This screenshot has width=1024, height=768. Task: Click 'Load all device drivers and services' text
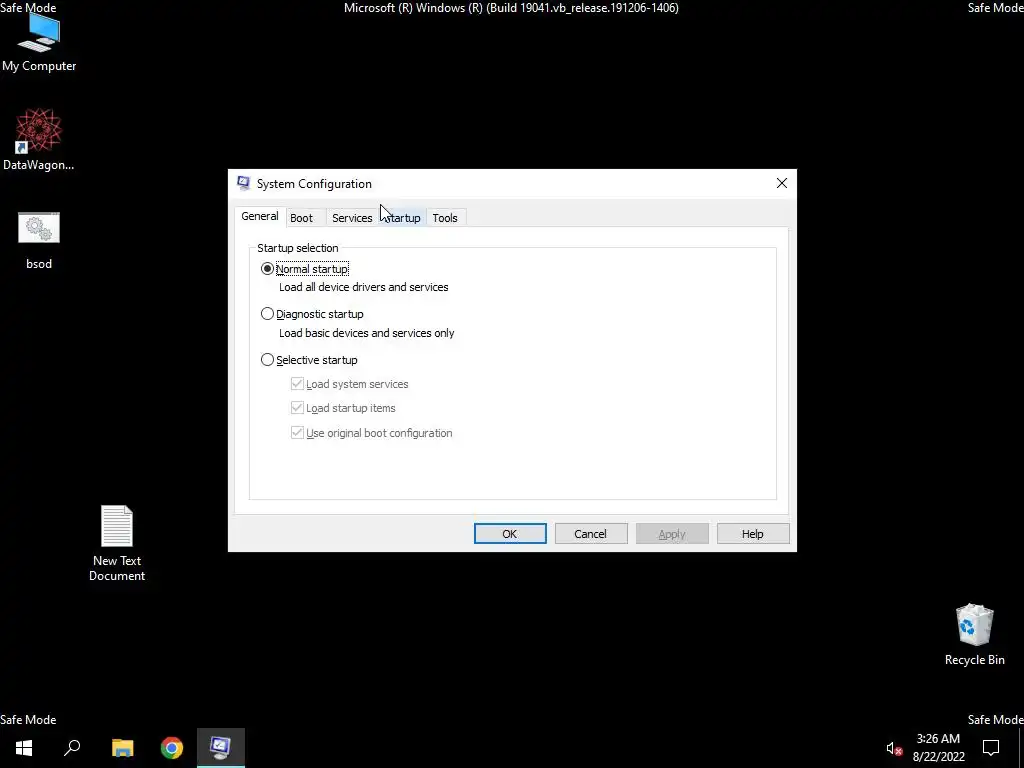(364, 287)
